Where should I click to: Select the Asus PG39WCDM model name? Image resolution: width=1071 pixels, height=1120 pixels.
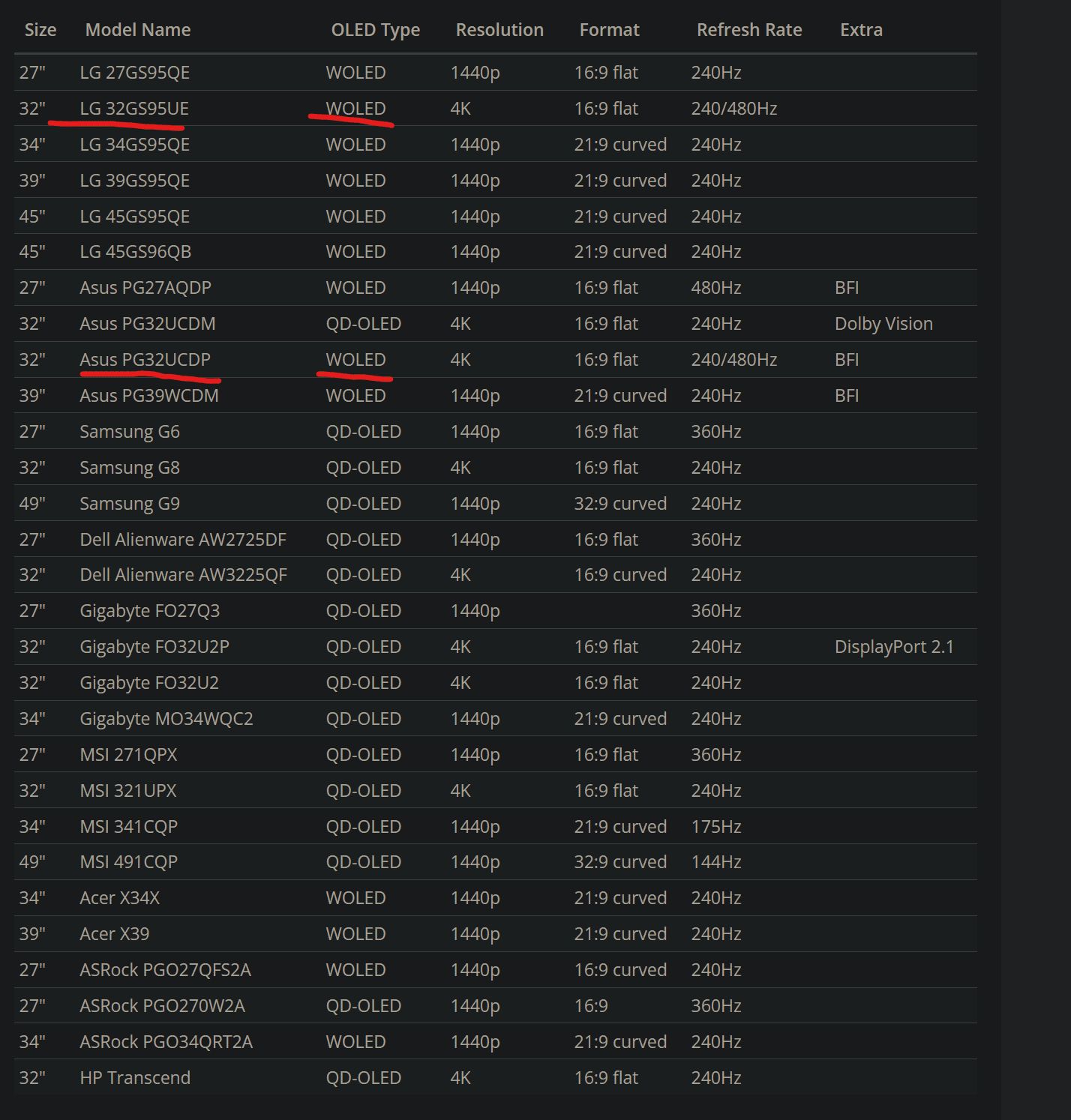[149, 396]
